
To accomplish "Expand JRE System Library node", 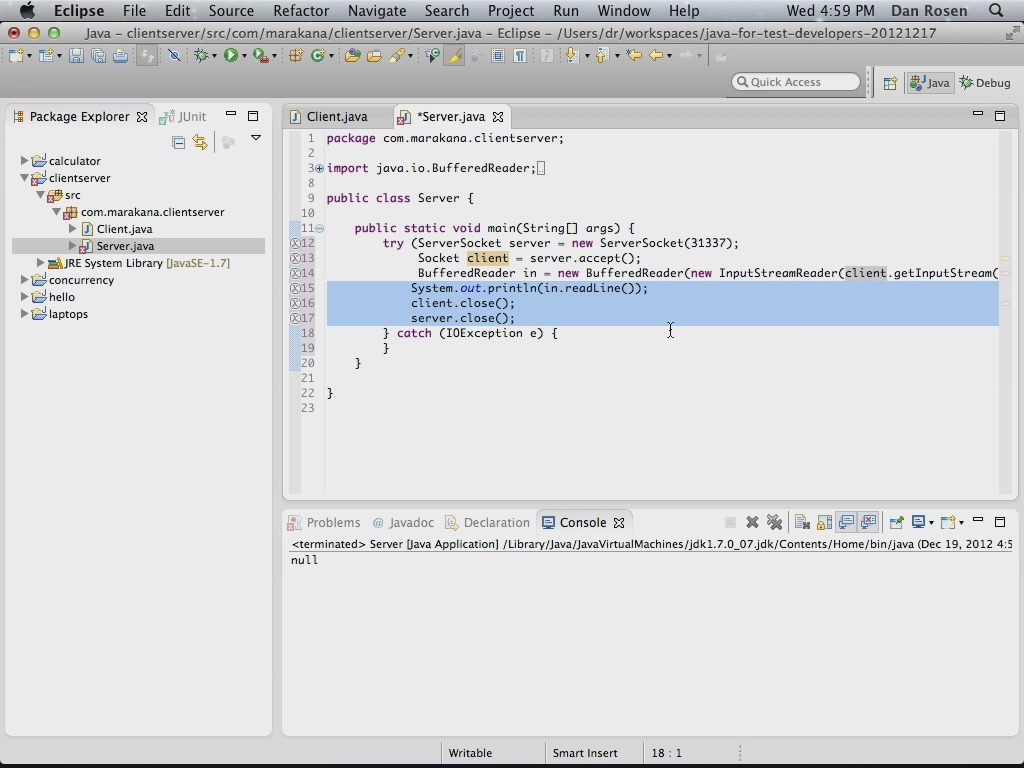I will pos(40,263).
